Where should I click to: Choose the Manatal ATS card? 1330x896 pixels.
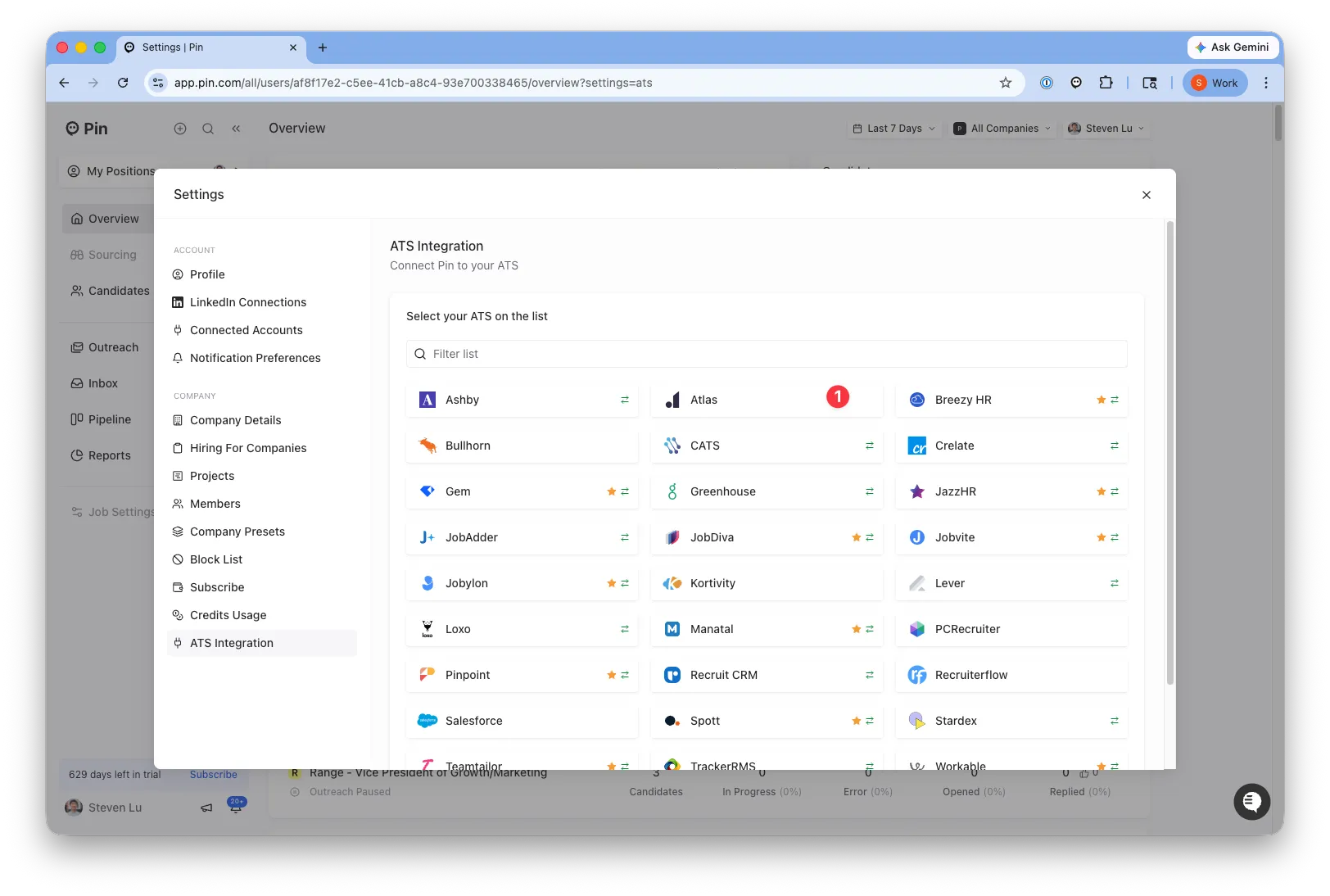click(767, 629)
